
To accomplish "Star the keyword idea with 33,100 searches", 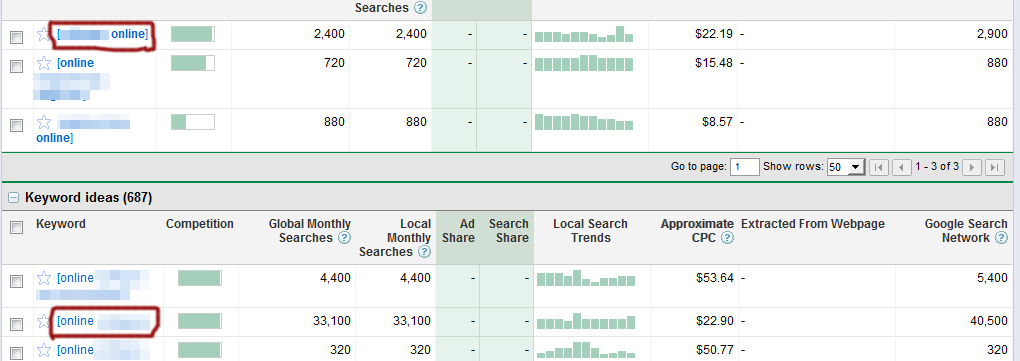I will pyautogui.click(x=44, y=321).
